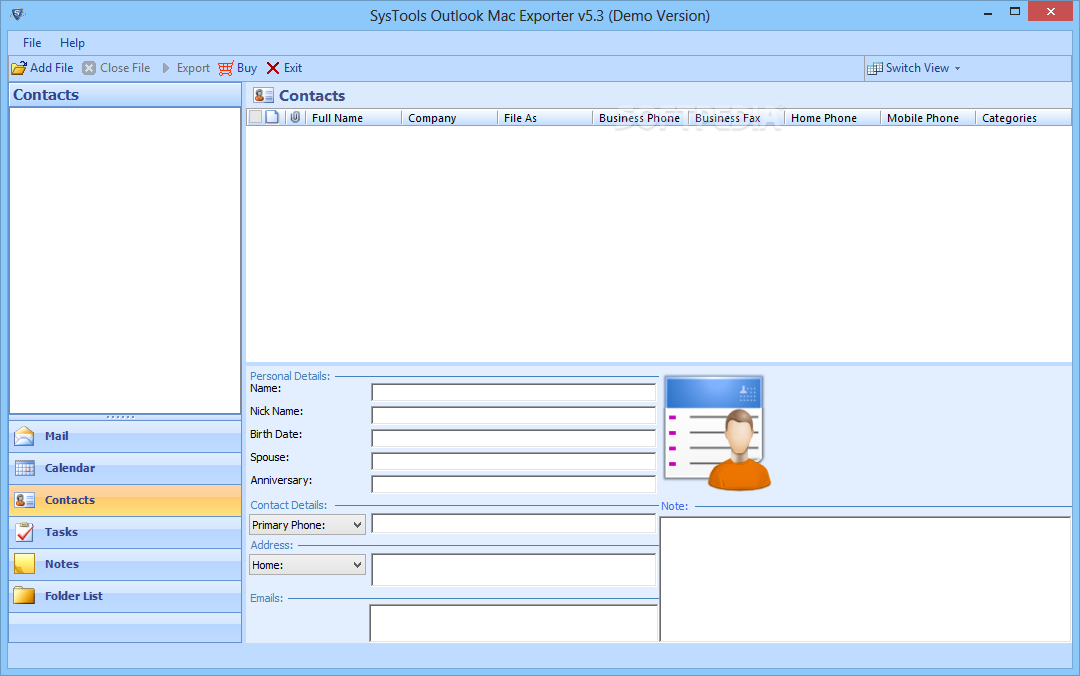This screenshot has height=676, width=1080.
Task: Expand the Switch View dropdown arrow
Action: pos(957,68)
